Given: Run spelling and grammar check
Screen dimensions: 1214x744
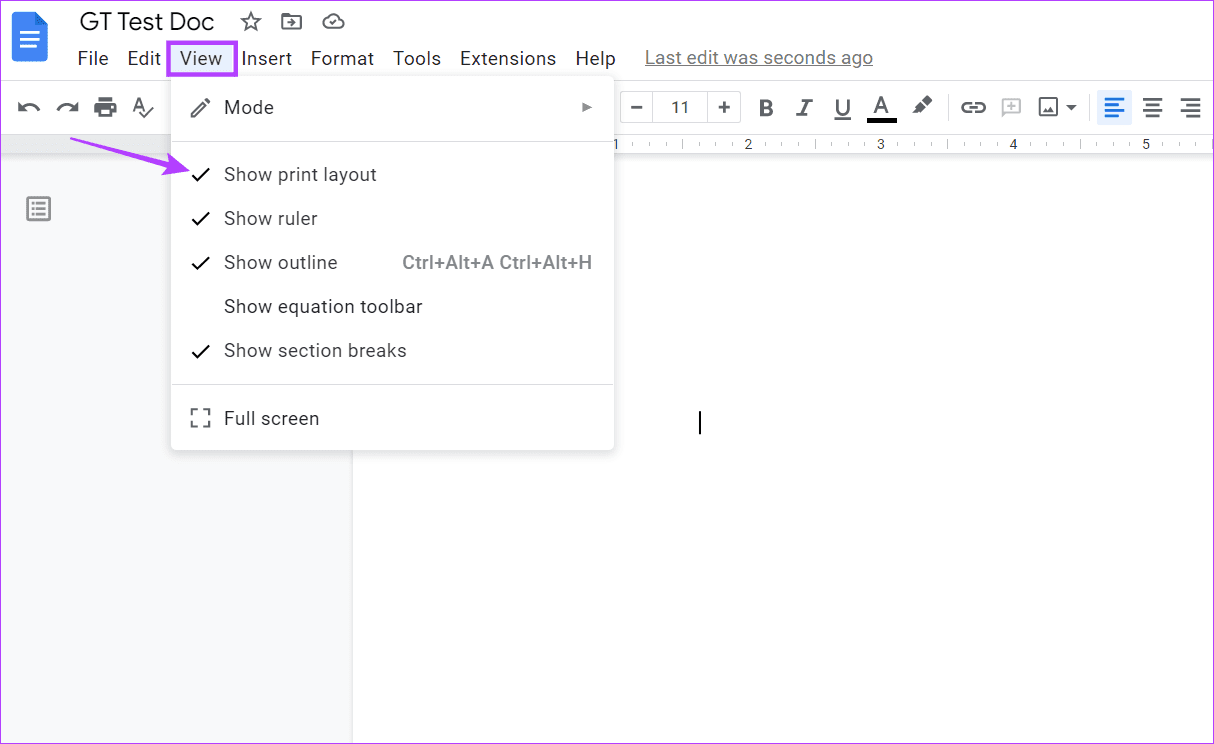Looking at the screenshot, I should [143, 107].
